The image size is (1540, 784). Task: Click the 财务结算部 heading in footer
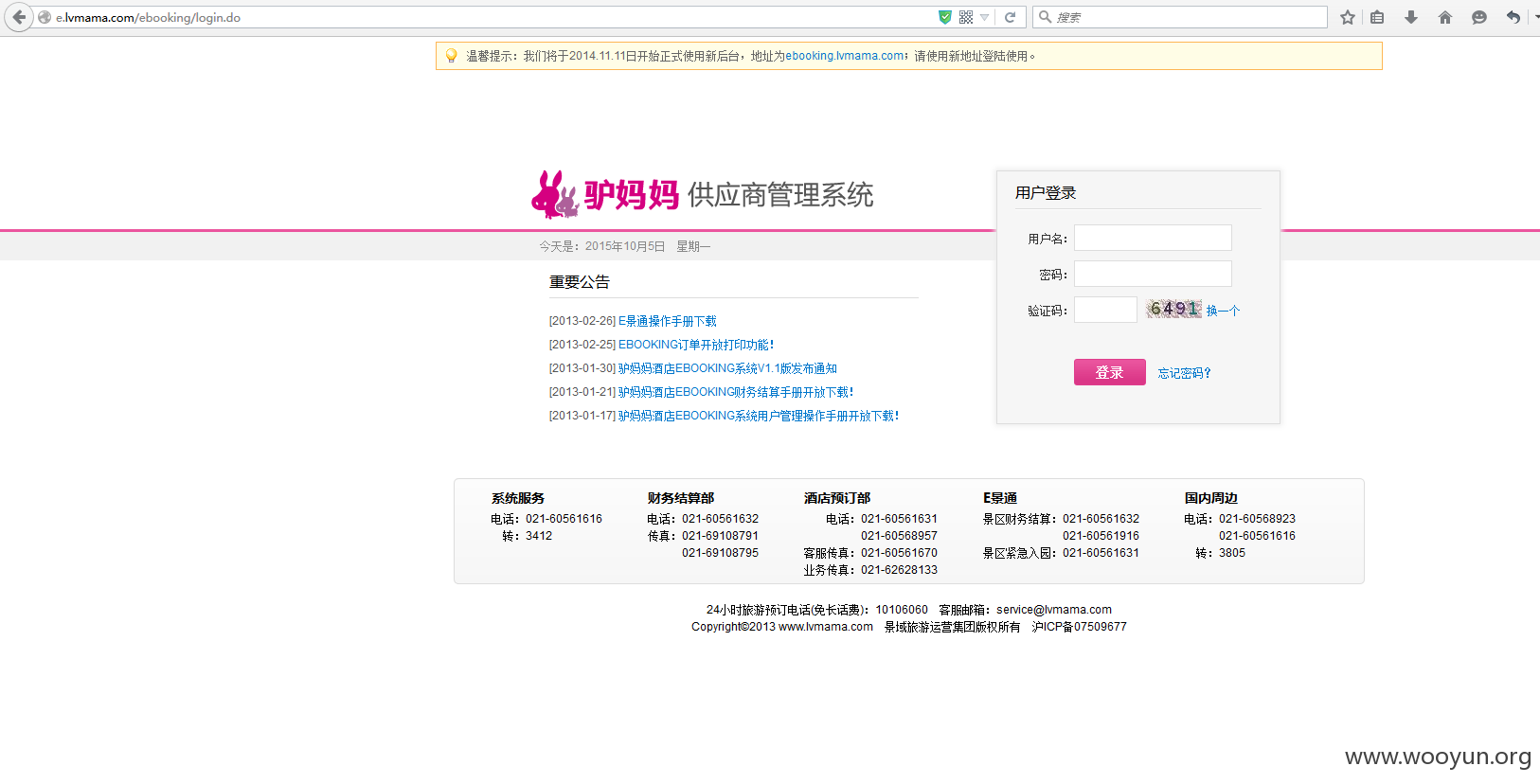[x=680, y=498]
